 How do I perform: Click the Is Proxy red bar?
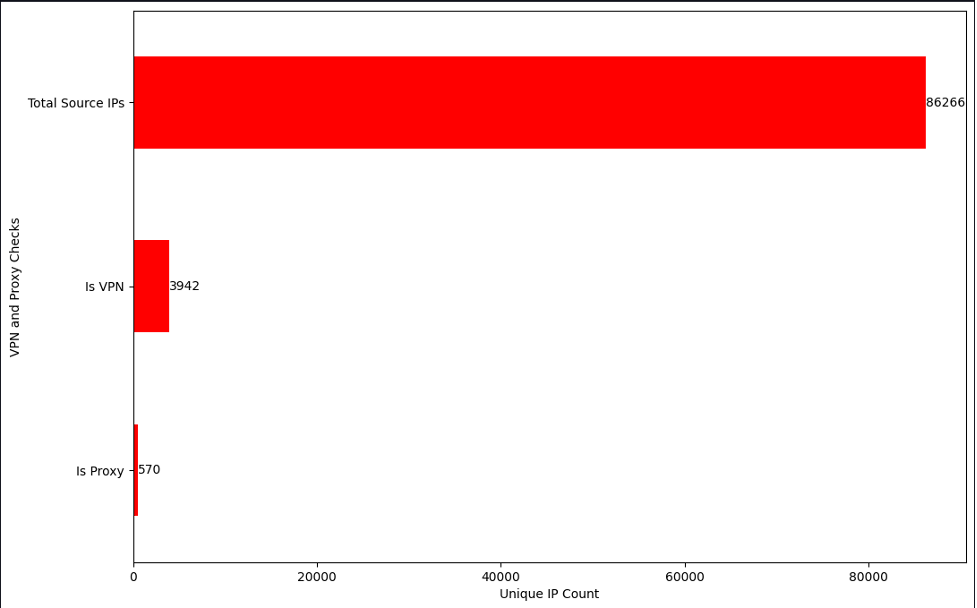point(136,470)
